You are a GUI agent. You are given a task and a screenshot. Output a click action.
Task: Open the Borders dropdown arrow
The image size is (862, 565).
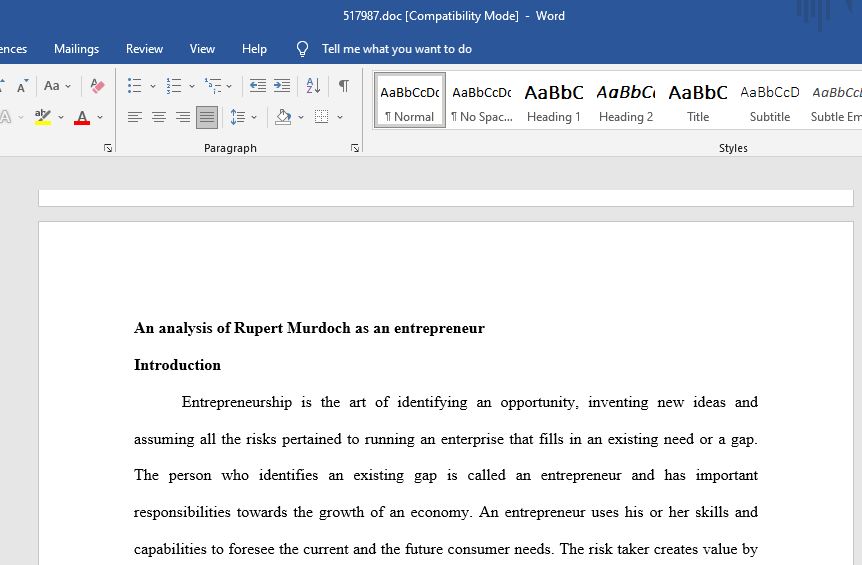pyautogui.click(x=340, y=117)
